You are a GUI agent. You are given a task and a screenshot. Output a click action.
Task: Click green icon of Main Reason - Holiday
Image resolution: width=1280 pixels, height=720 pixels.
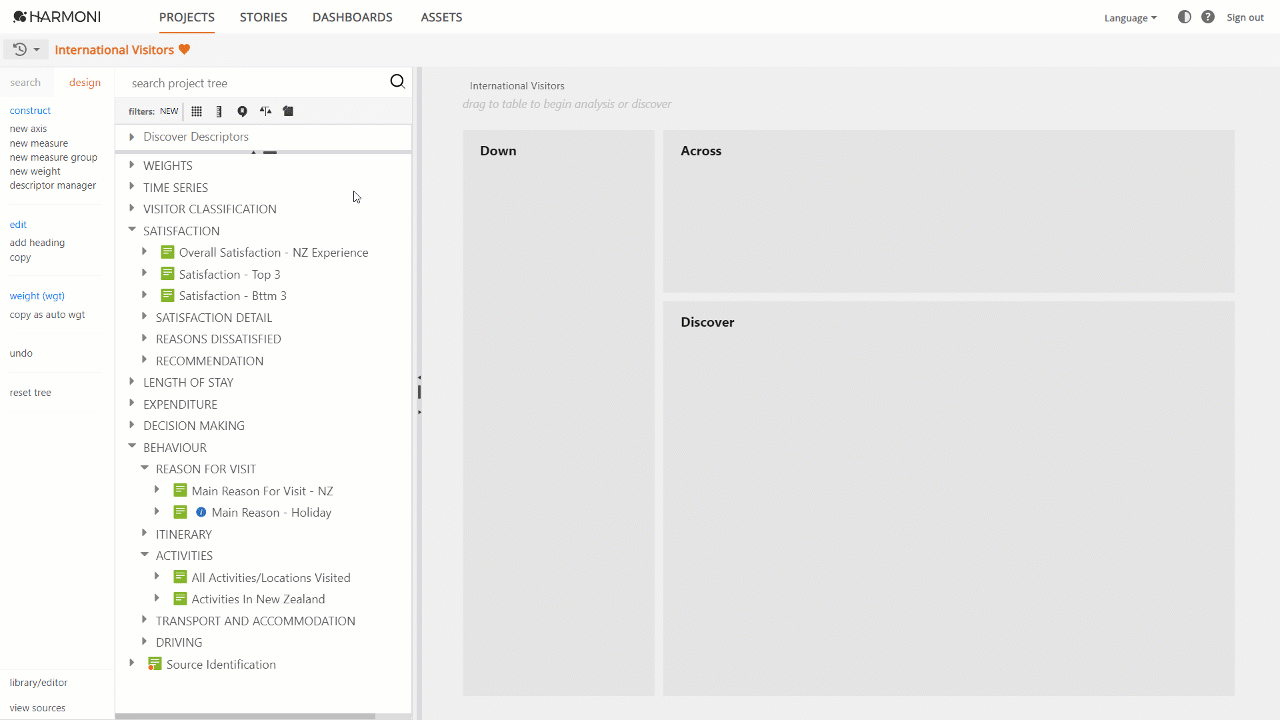point(180,512)
